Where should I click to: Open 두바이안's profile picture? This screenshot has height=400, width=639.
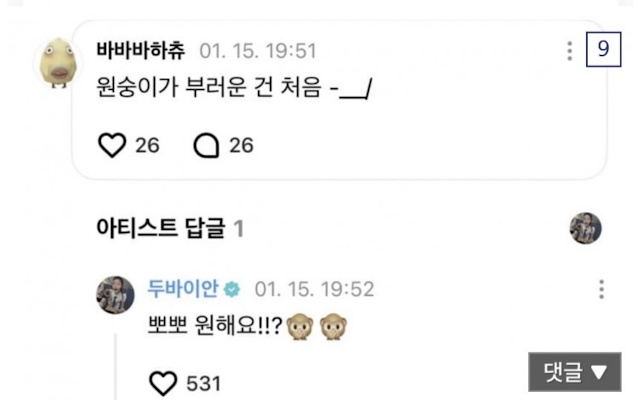[115, 294]
